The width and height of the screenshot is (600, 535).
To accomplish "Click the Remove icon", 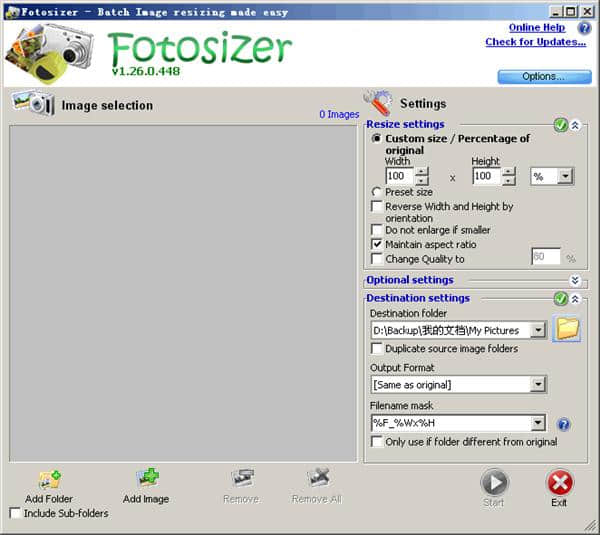I will (x=242, y=479).
